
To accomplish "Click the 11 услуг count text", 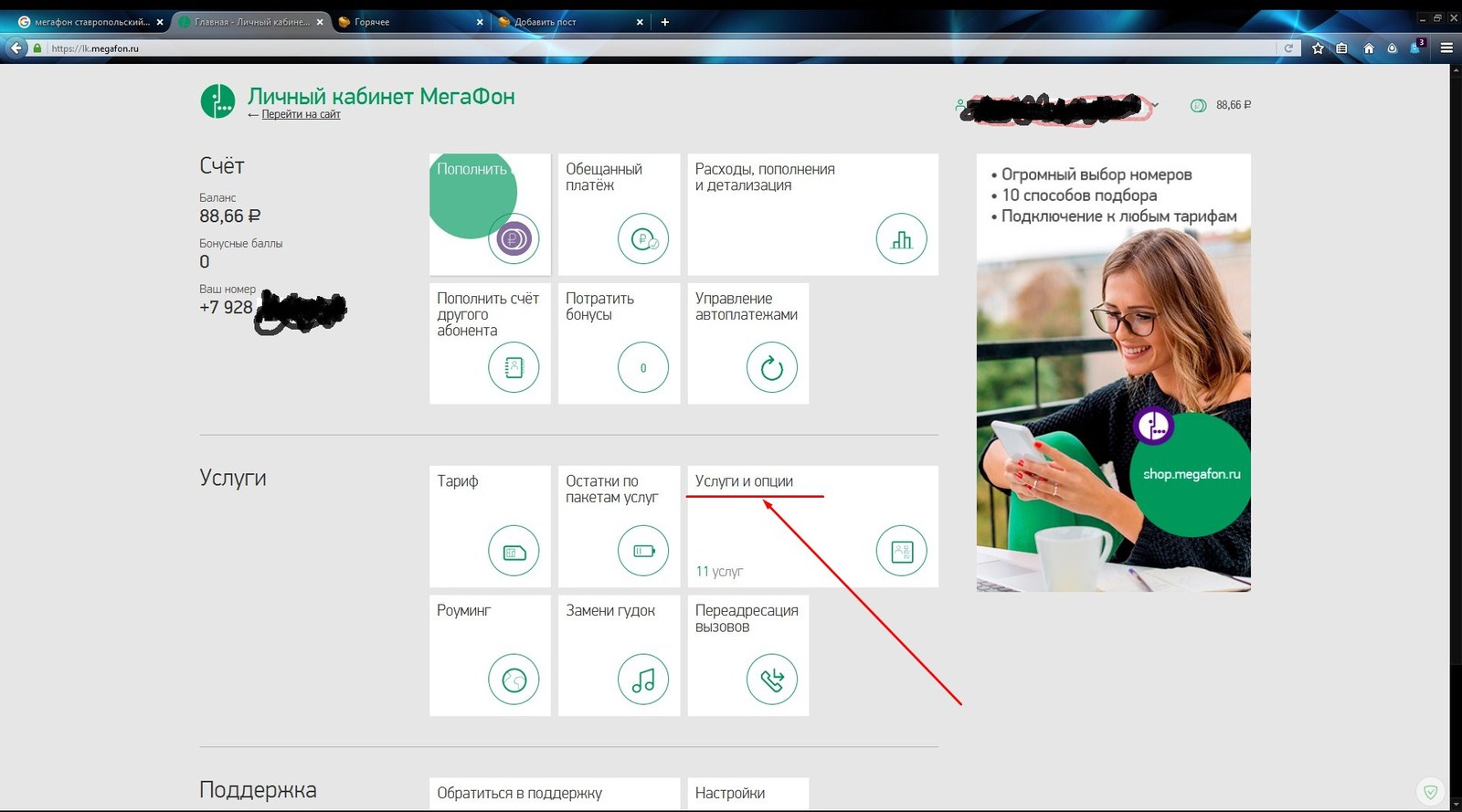I will coord(719,571).
